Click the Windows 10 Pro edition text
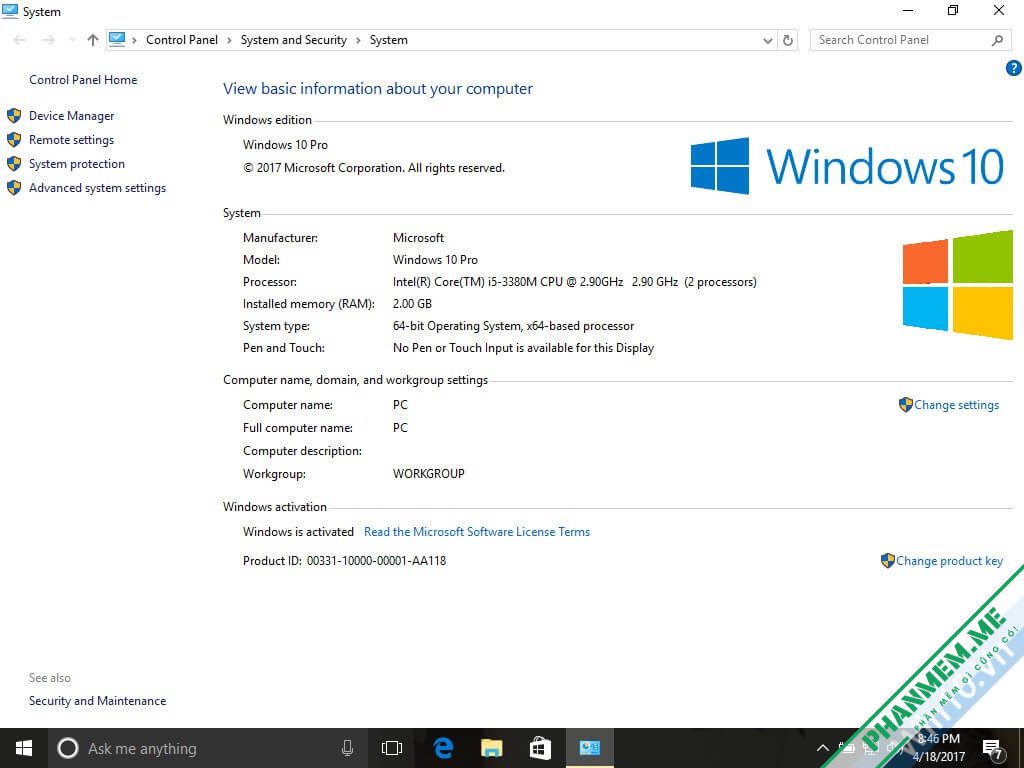The width and height of the screenshot is (1024, 768). [285, 145]
